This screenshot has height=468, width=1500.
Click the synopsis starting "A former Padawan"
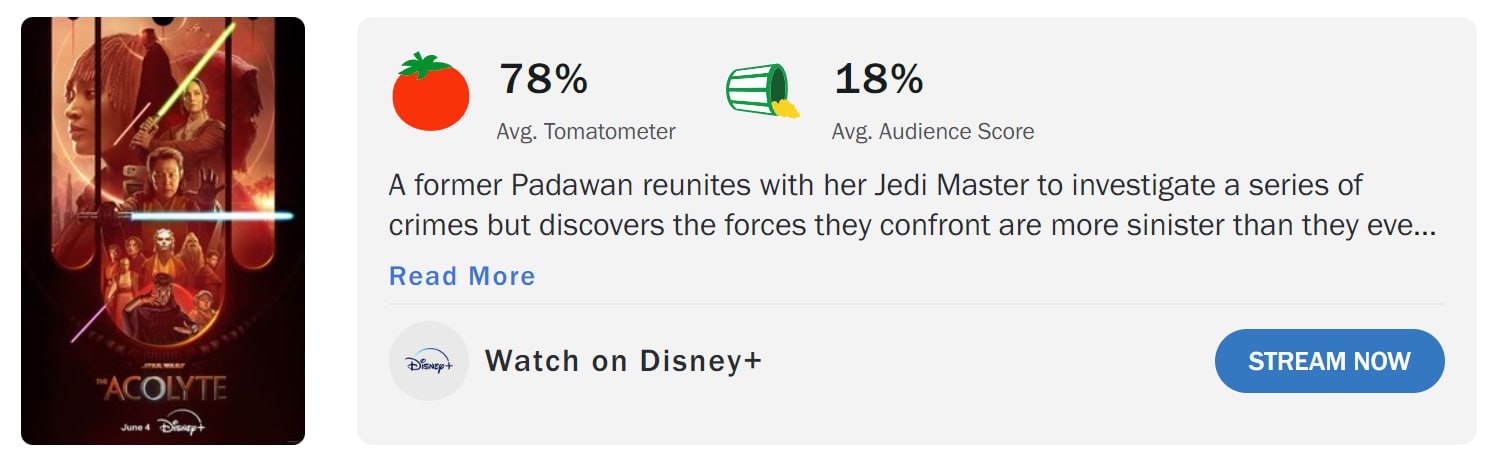[x=913, y=206]
